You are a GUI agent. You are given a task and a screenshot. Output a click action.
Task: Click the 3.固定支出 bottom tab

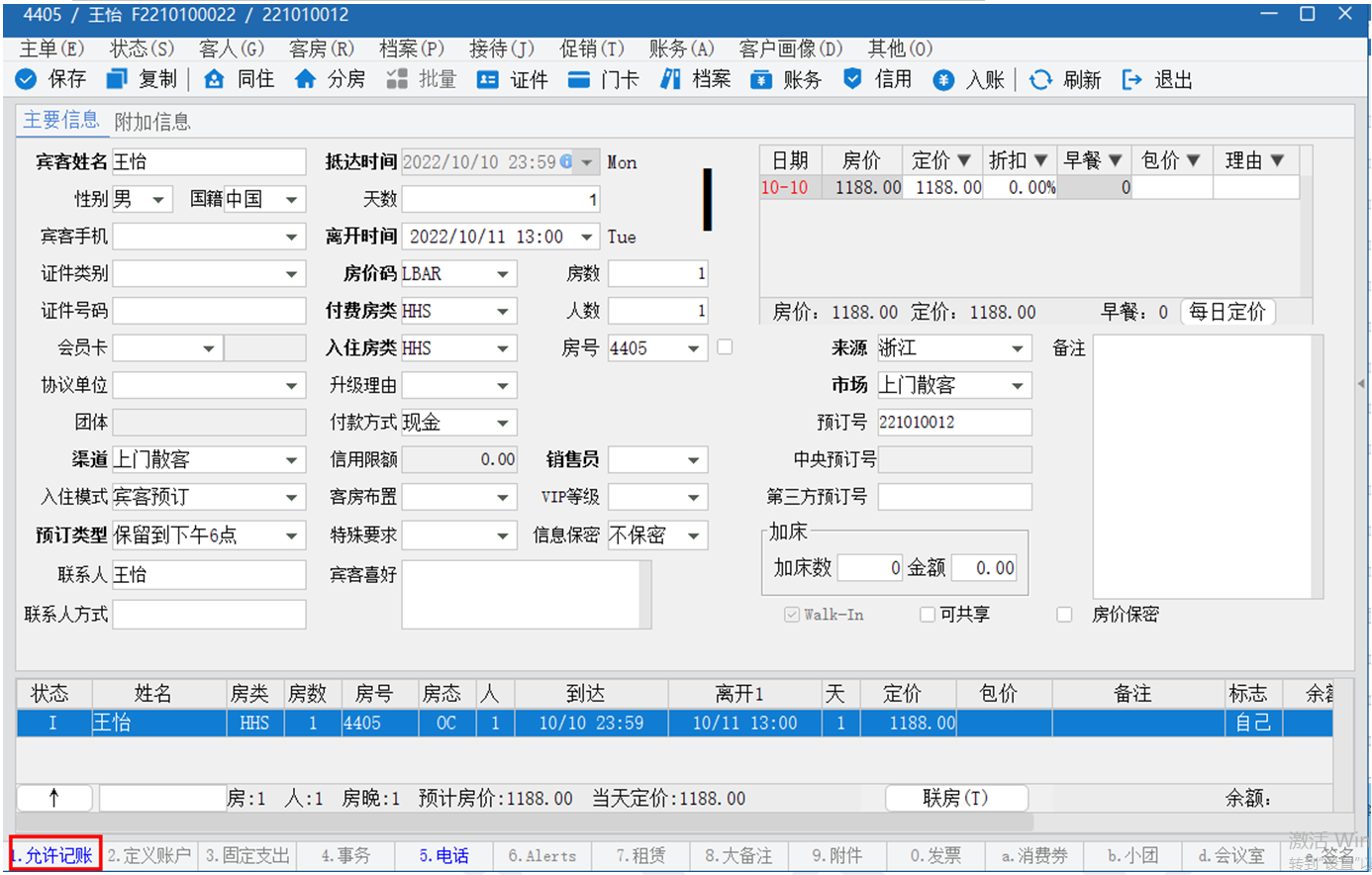[247, 855]
